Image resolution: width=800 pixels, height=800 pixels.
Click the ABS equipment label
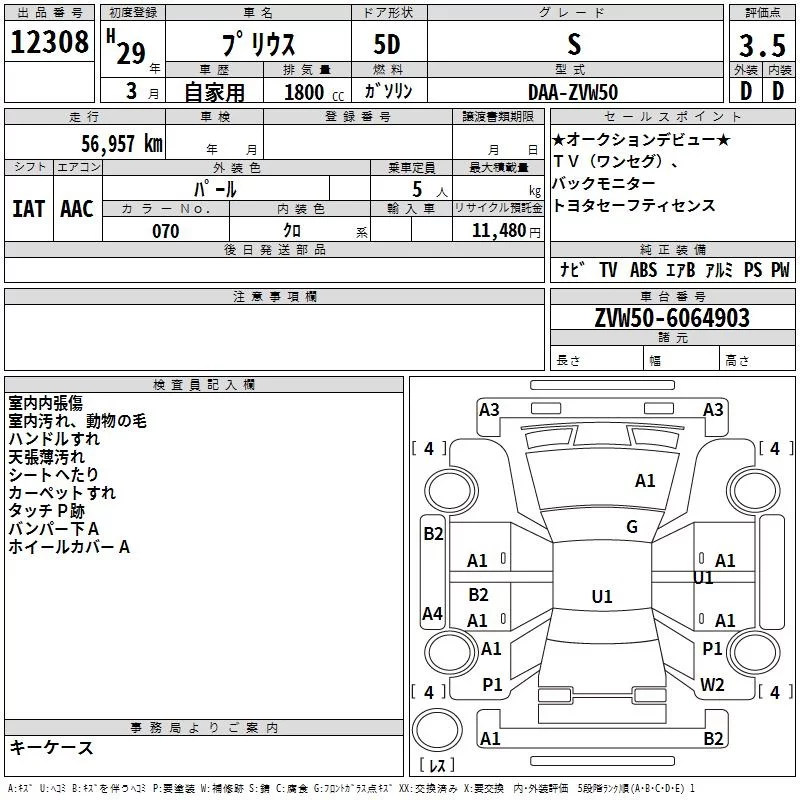pos(643,270)
